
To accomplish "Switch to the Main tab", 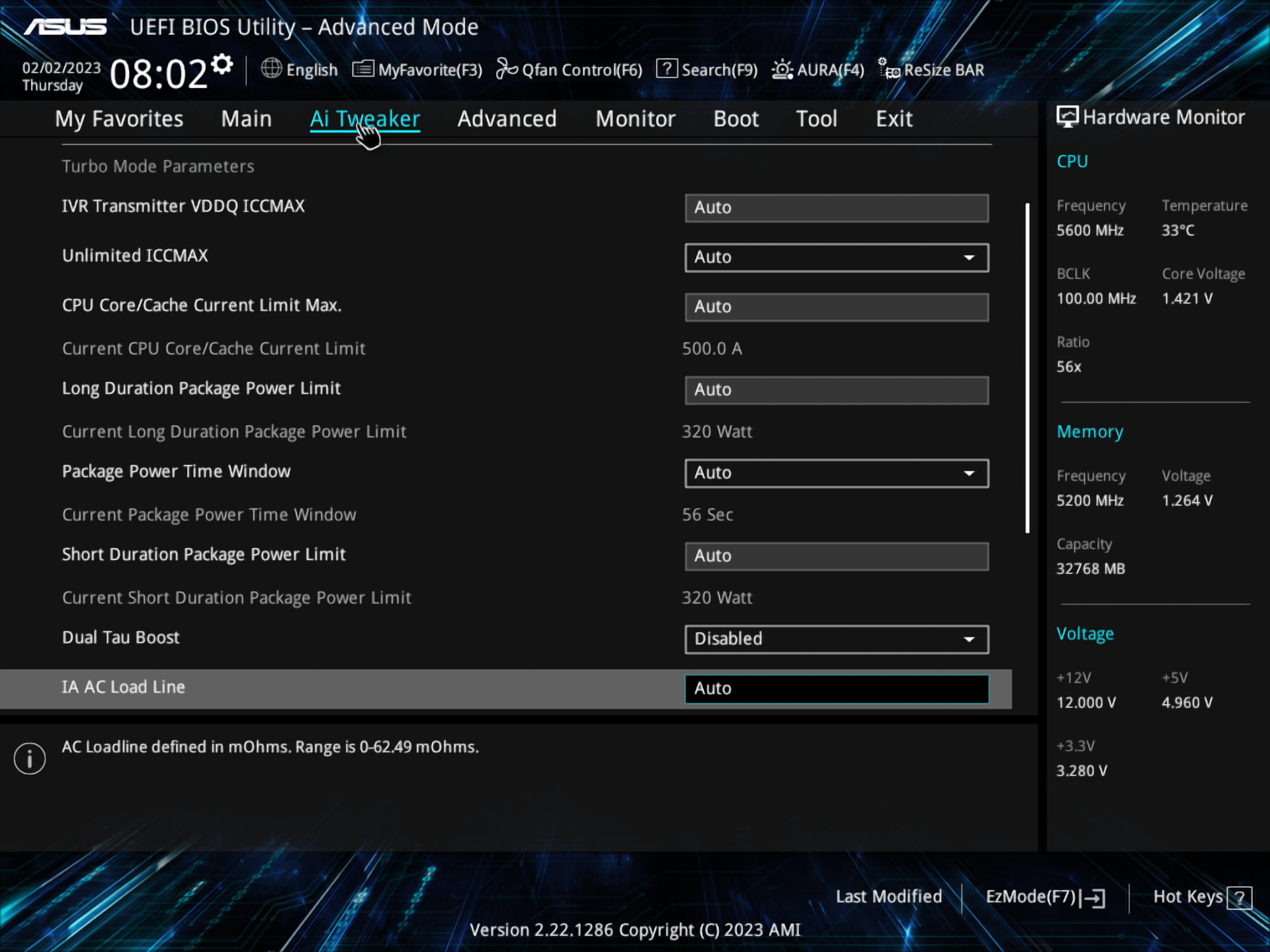I will [247, 119].
